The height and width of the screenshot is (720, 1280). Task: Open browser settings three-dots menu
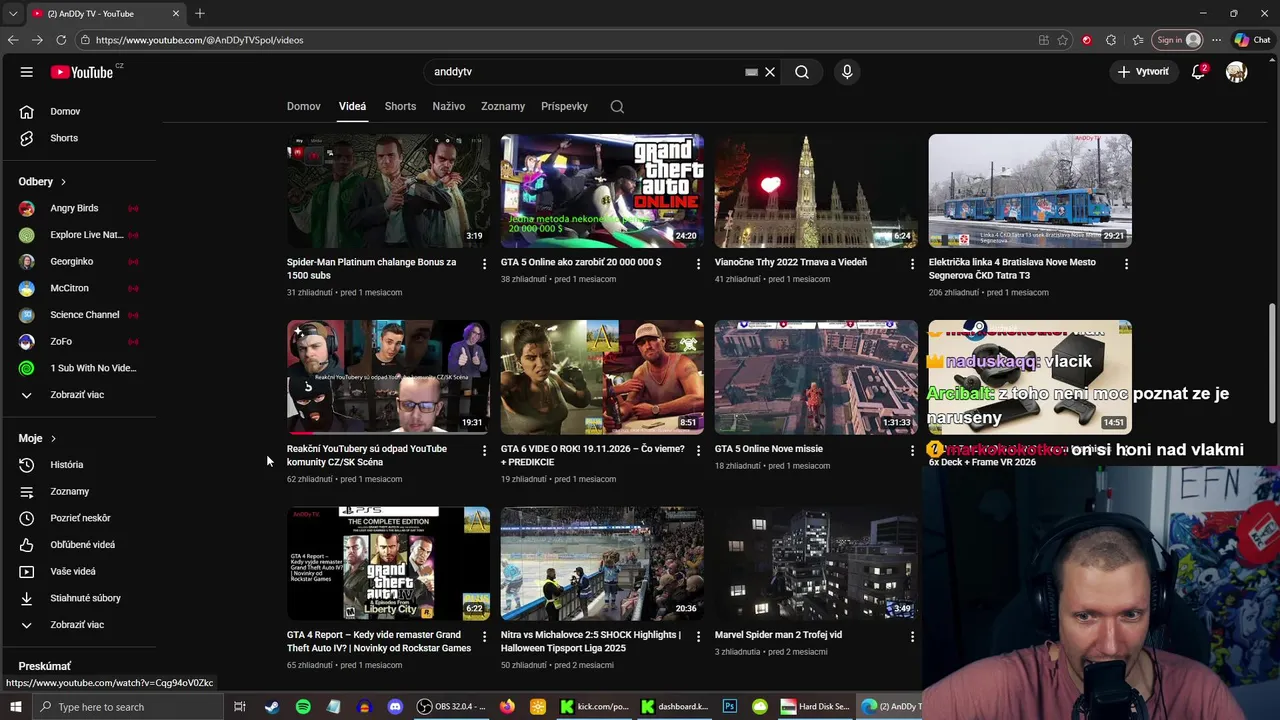point(1216,40)
